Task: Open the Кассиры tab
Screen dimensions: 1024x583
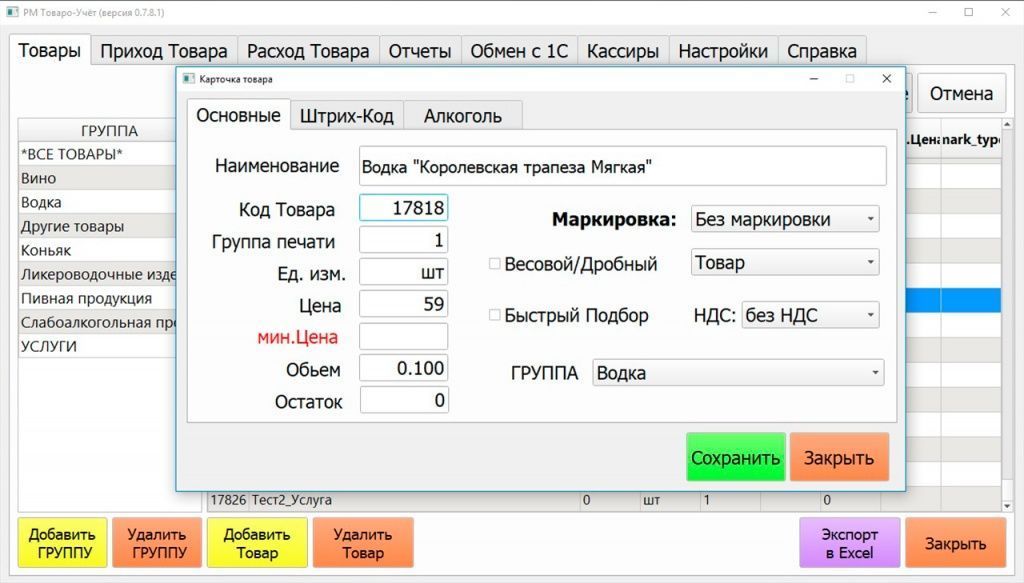Action: (623, 51)
